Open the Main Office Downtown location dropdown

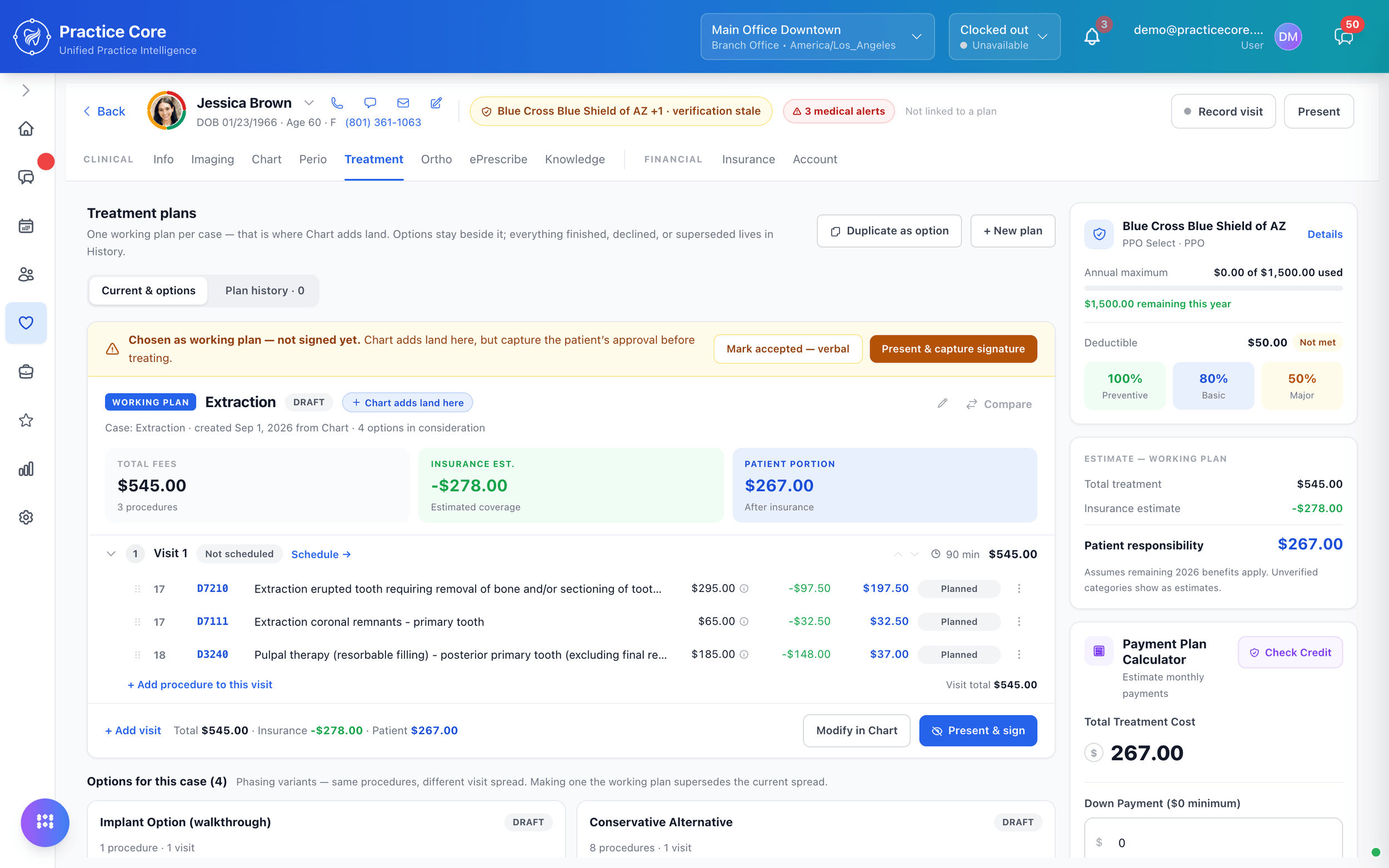point(817,37)
